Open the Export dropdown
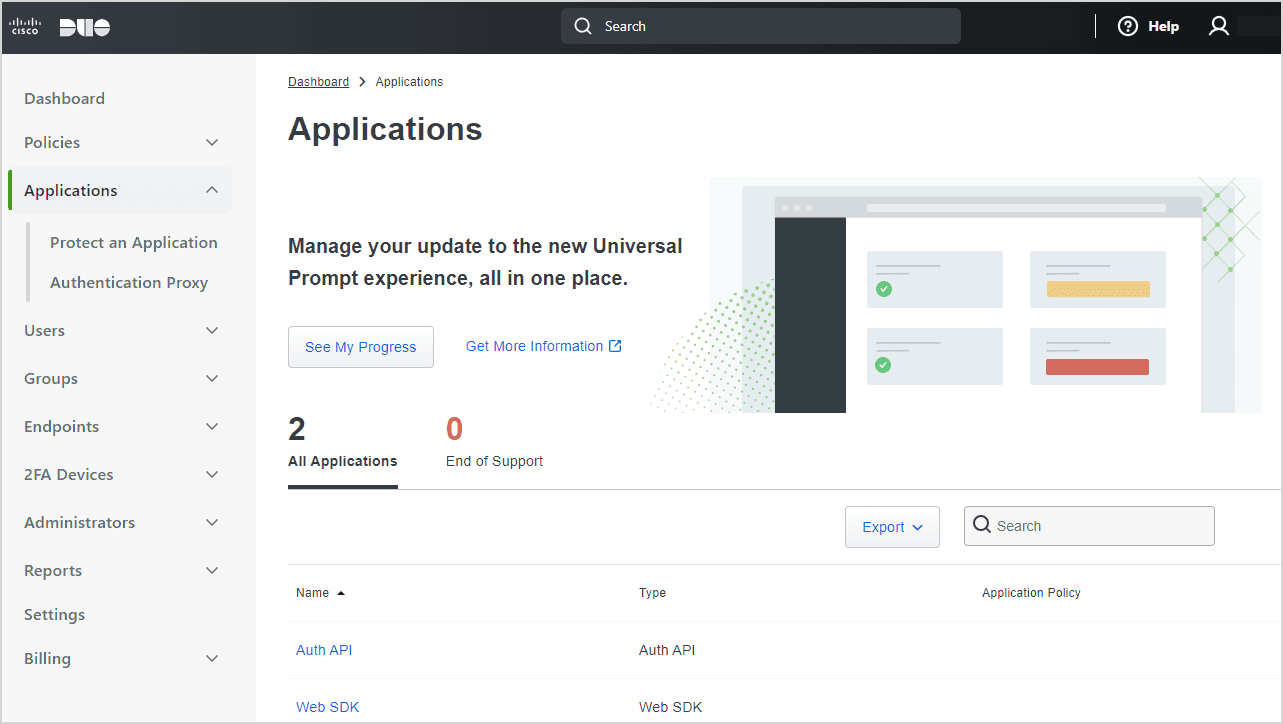 point(892,527)
